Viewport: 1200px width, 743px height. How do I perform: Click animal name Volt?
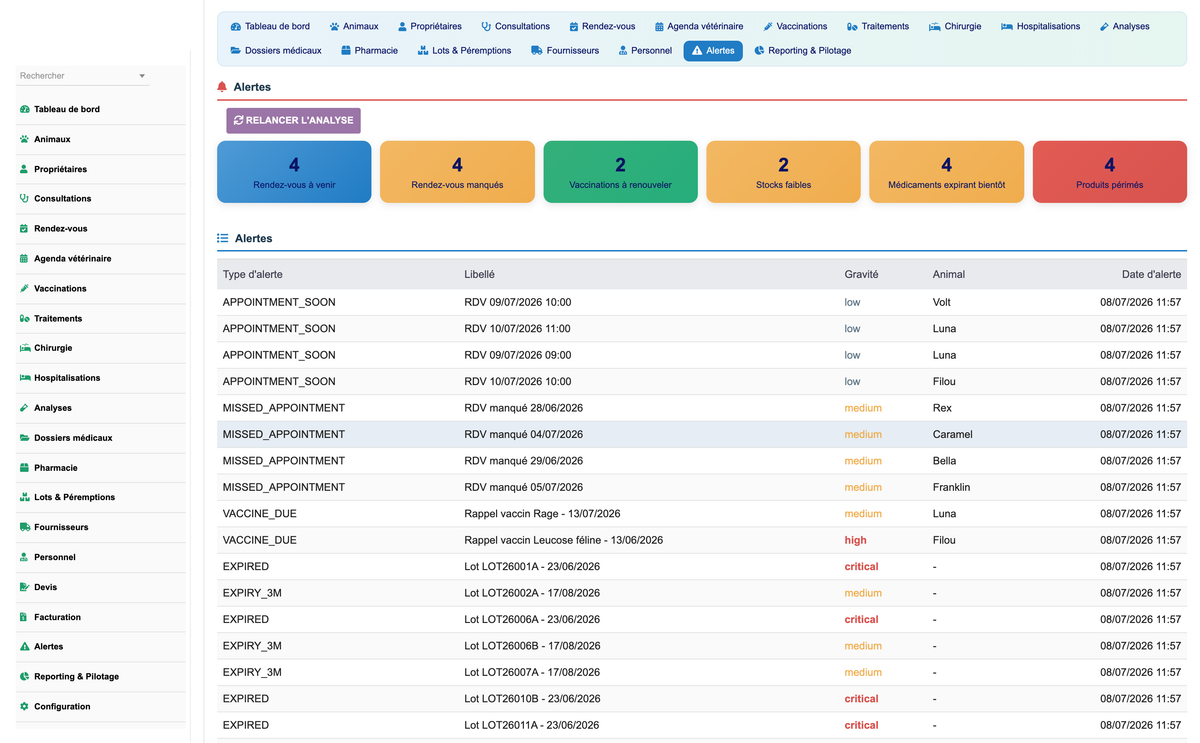click(942, 302)
